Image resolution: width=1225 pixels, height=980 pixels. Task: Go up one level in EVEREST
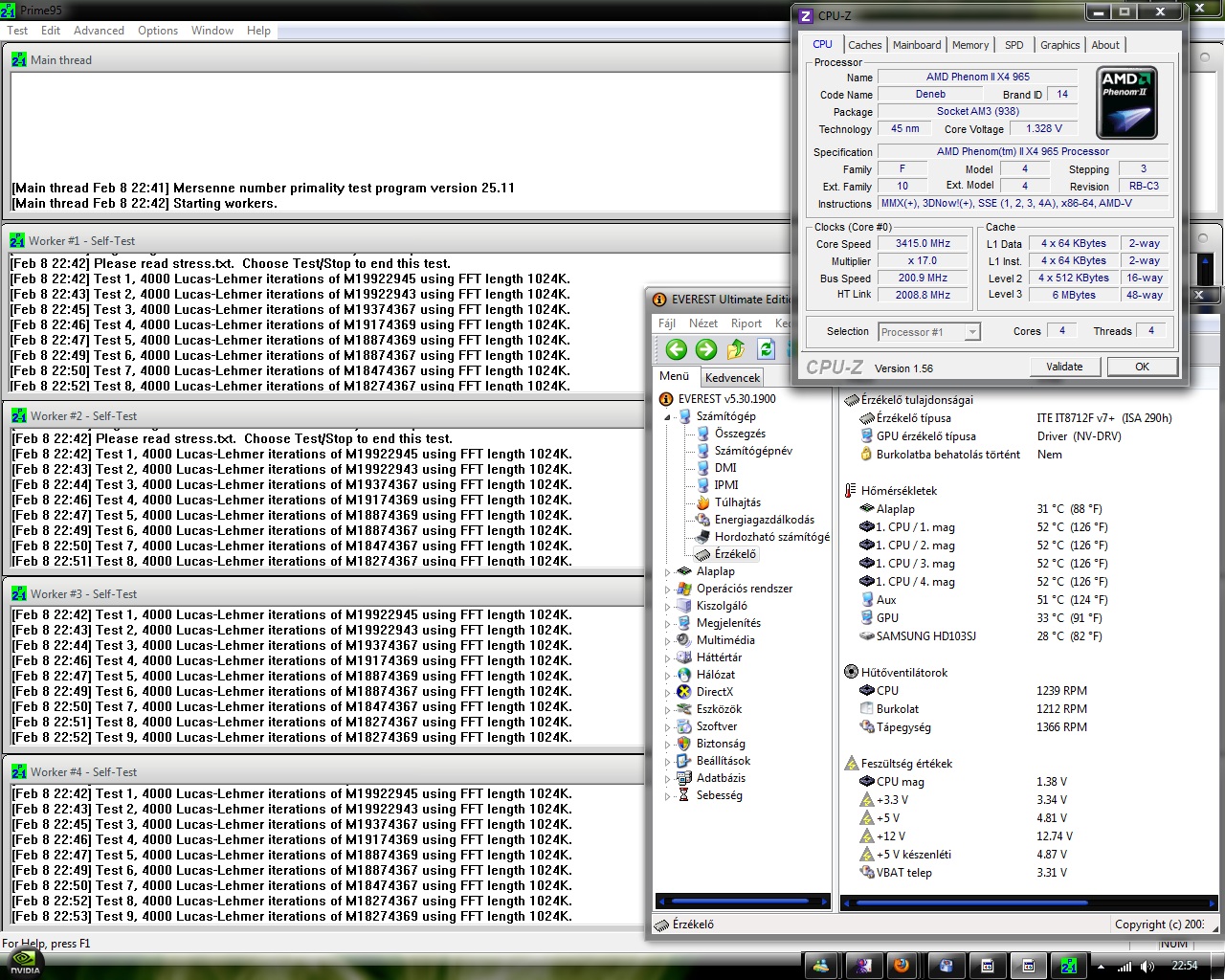[x=736, y=349]
